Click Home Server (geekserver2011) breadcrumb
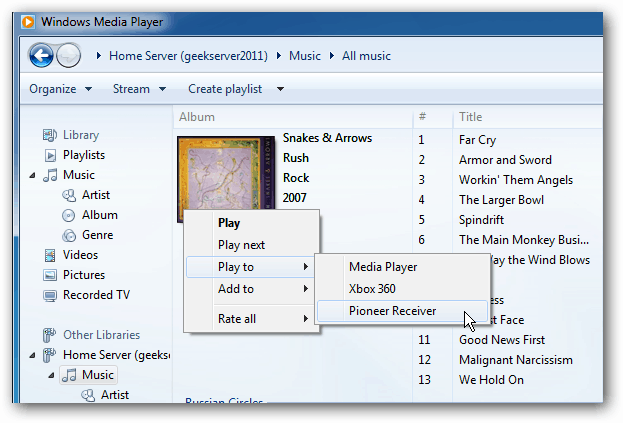623x423 pixels. point(188,56)
